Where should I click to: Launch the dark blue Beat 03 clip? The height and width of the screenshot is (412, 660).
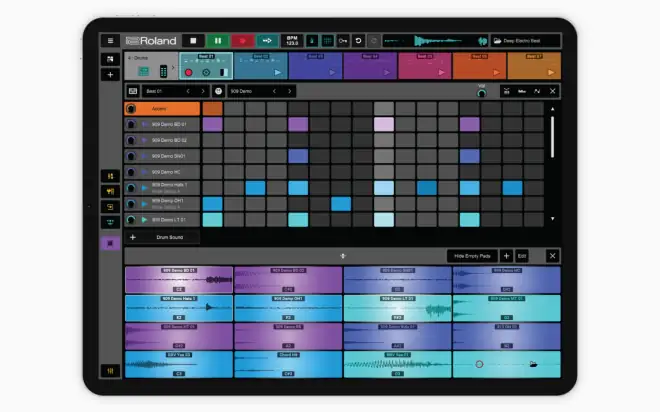pyautogui.click(x=332, y=72)
